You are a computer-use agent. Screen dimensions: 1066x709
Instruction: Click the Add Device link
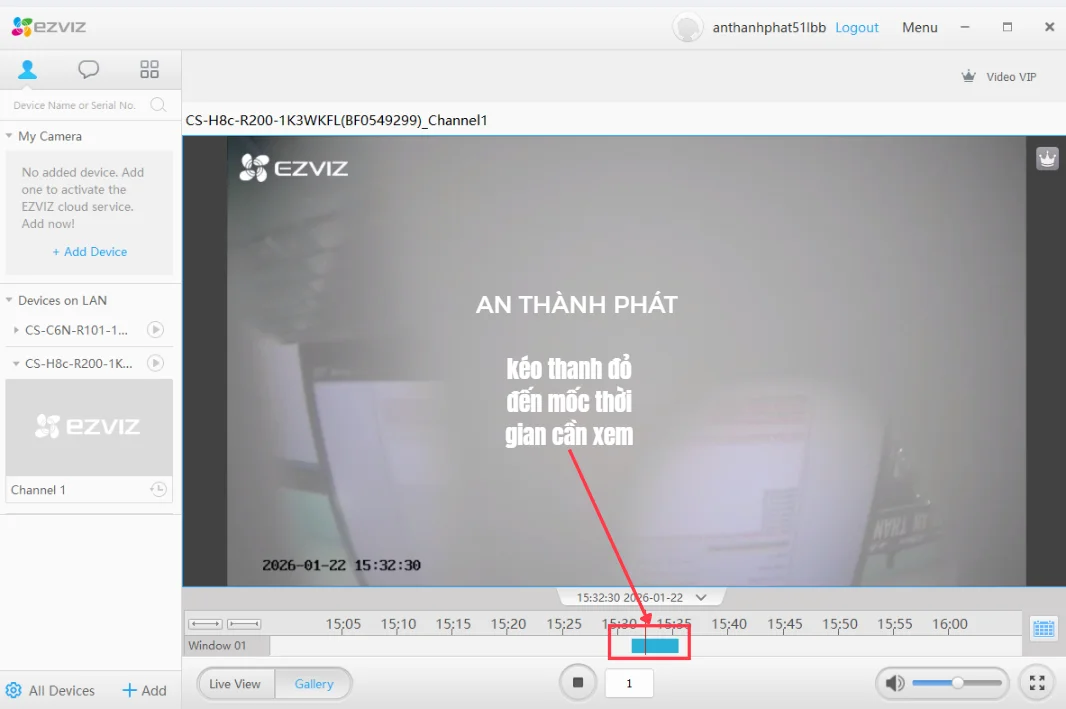89,252
